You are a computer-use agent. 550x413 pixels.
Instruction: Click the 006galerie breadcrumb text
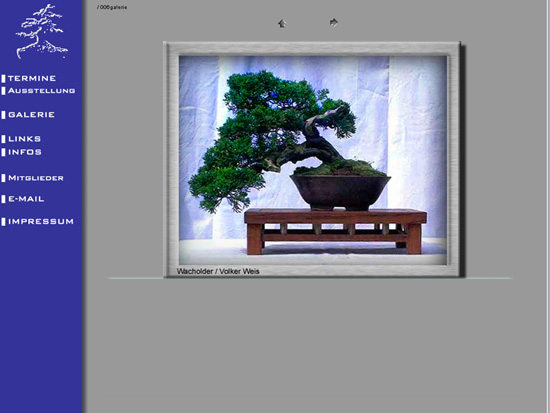click(x=113, y=7)
